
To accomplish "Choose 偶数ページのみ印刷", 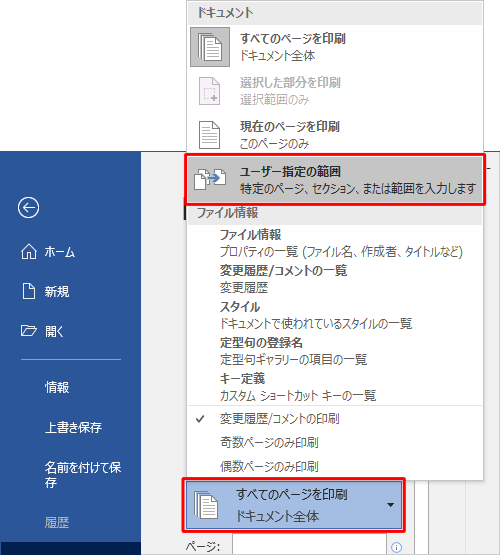I will (x=334, y=467).
